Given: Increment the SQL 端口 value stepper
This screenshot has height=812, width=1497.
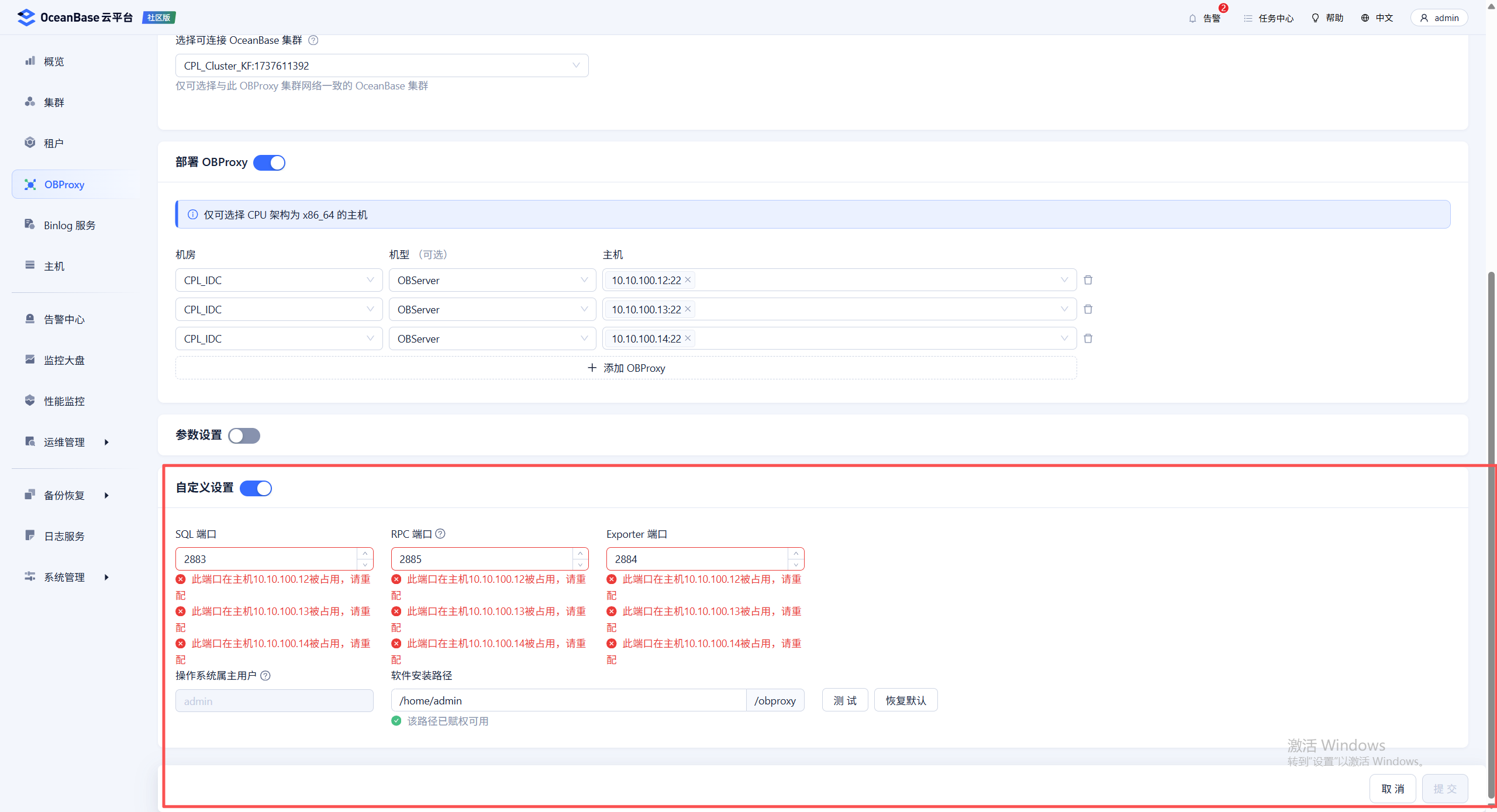Looking at the screenshot, I should pyautogui.click(x=365, y=554).
